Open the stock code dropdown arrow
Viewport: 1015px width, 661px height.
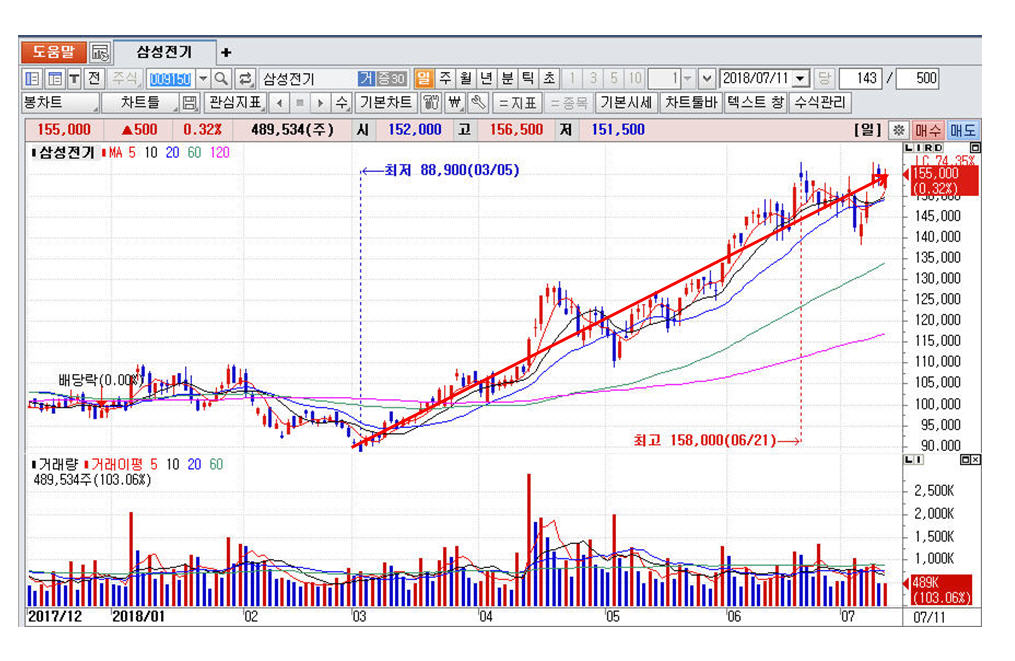(203, 78)
